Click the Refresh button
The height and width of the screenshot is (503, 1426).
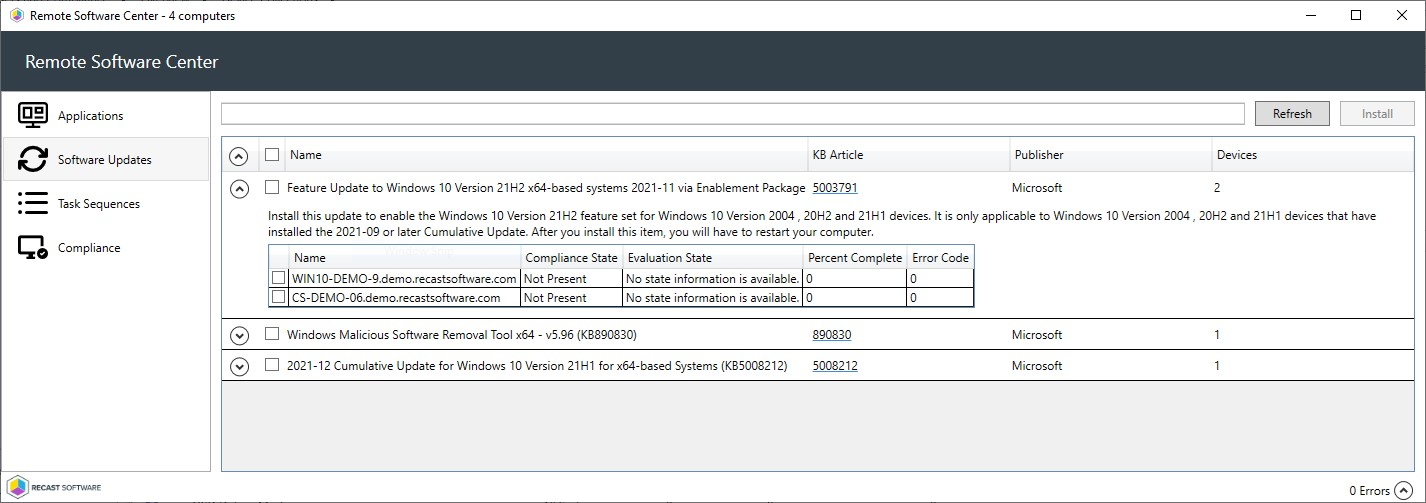click(1292, 113)
